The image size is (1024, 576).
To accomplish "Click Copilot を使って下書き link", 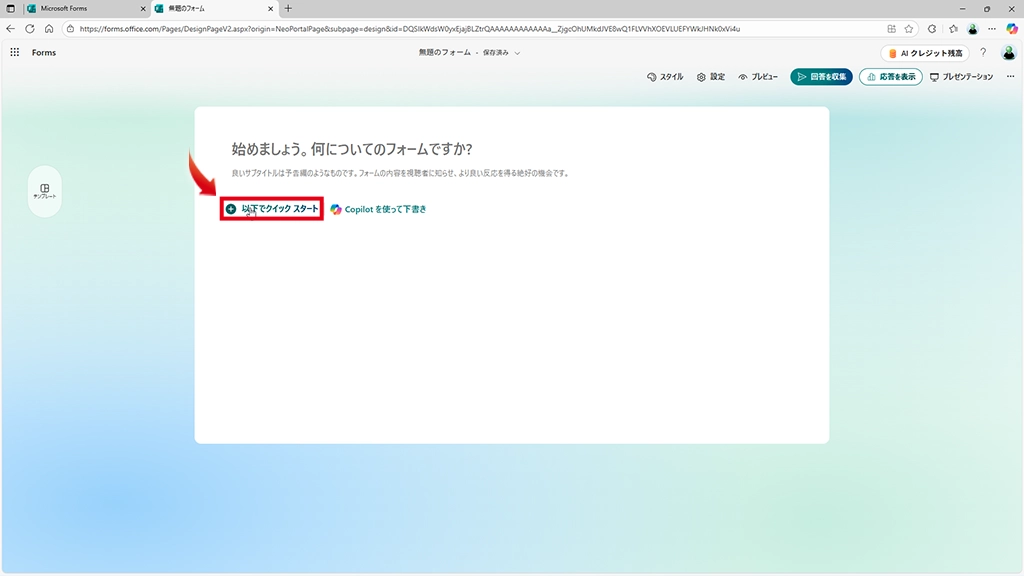I will coord(378,209).
